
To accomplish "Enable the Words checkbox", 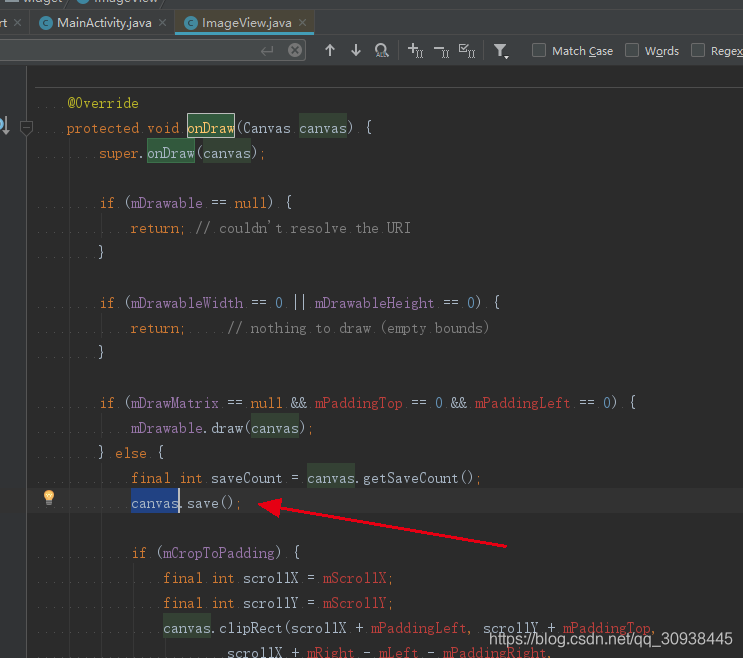I will coord(632,50).
